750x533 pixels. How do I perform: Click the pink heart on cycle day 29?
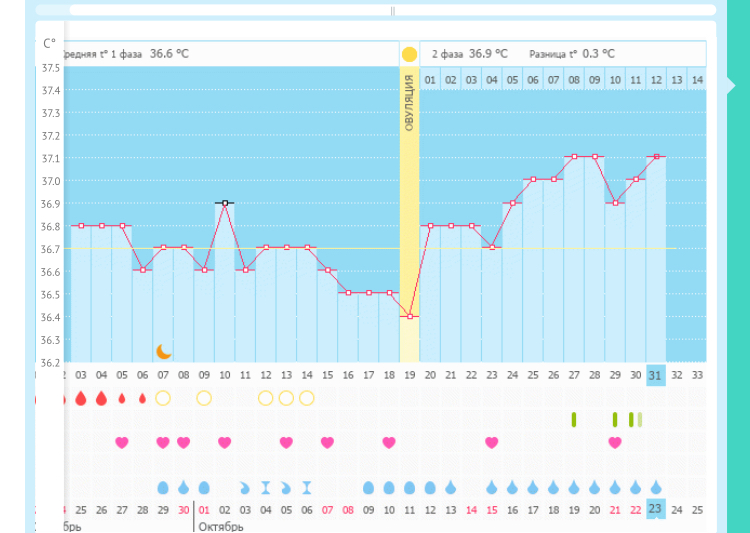[x=615, y=442]
